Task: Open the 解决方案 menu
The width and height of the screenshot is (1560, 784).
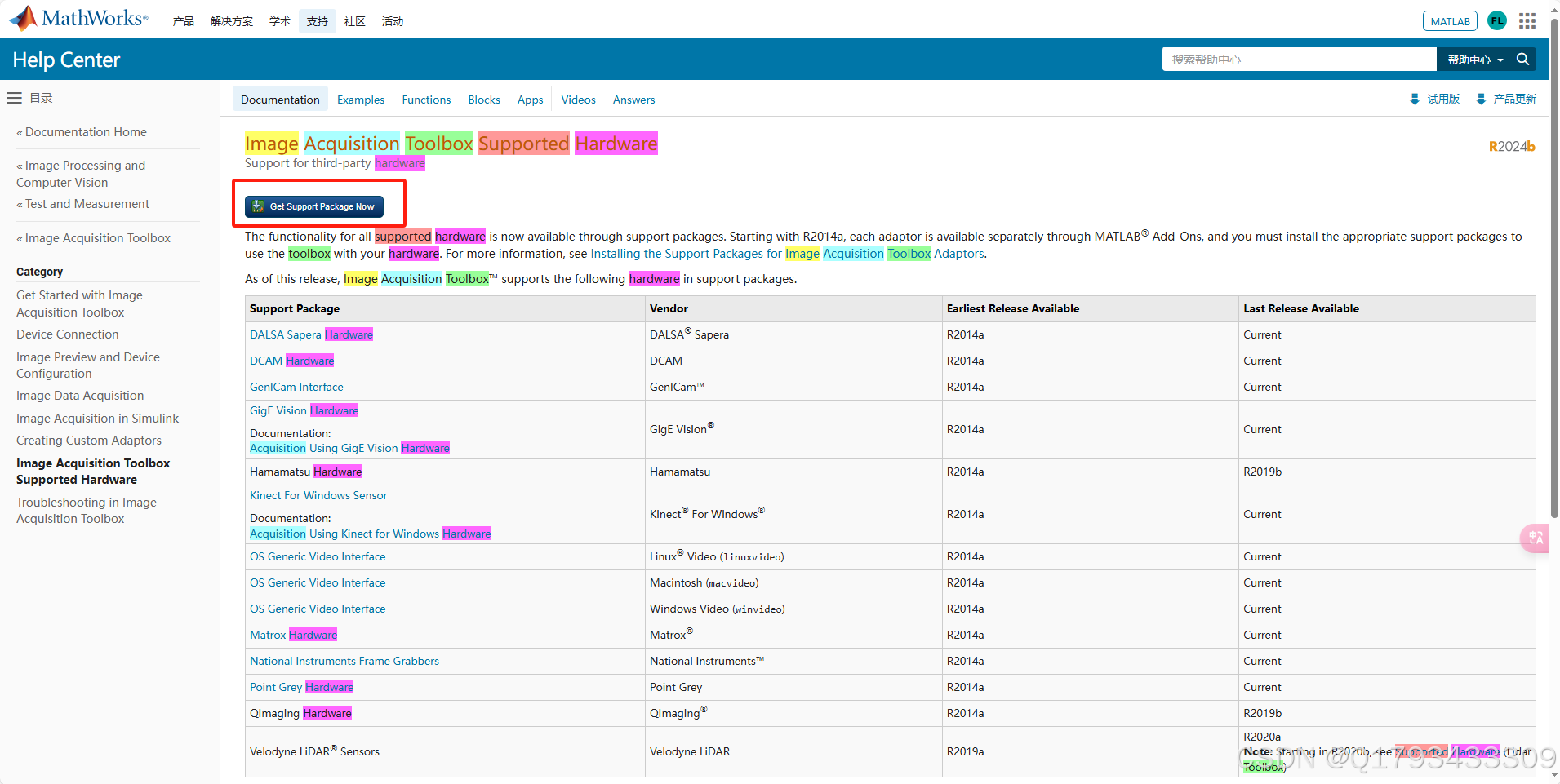Action: tap(232, 21)
